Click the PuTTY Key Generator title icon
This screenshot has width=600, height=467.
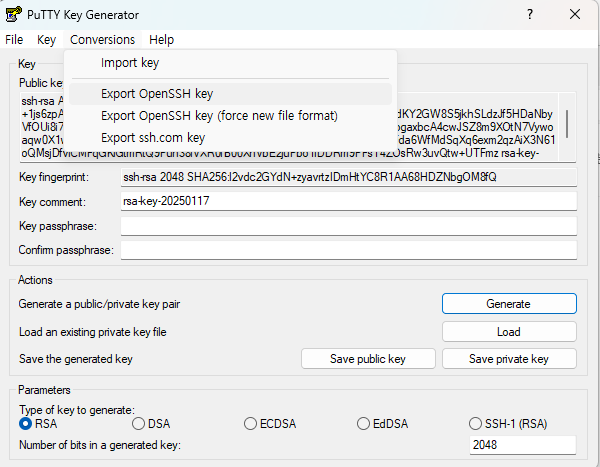coord(13,15)
